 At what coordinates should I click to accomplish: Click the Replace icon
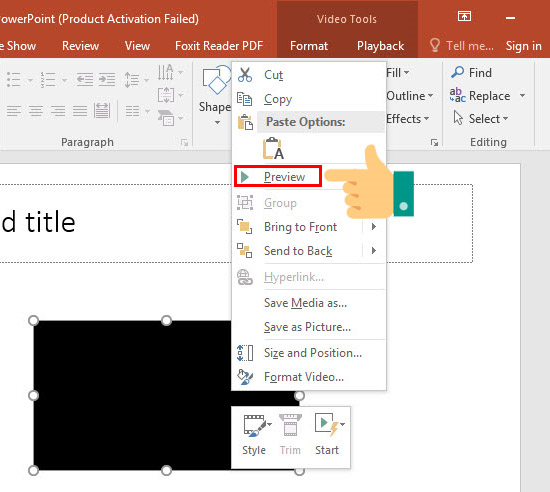(457, 95)
